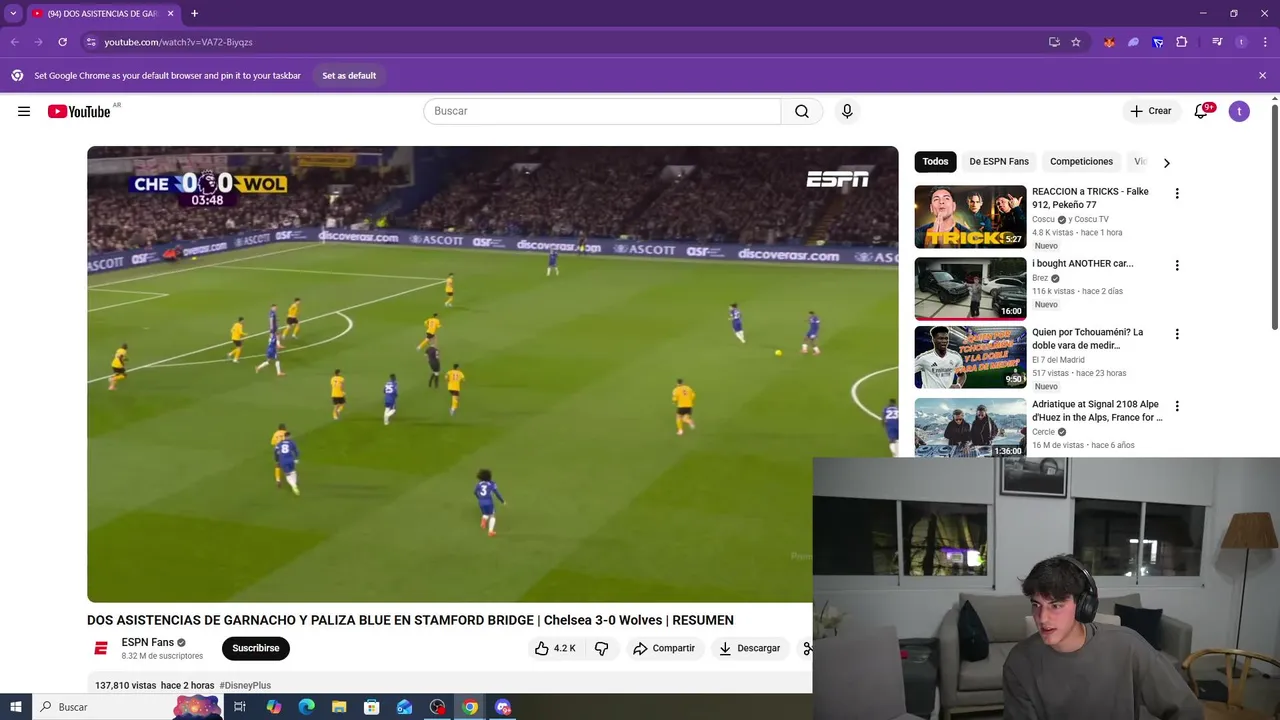Open the Chrome three-dot menu
Screen dimensions: 1280x720
pos(1264,42)
